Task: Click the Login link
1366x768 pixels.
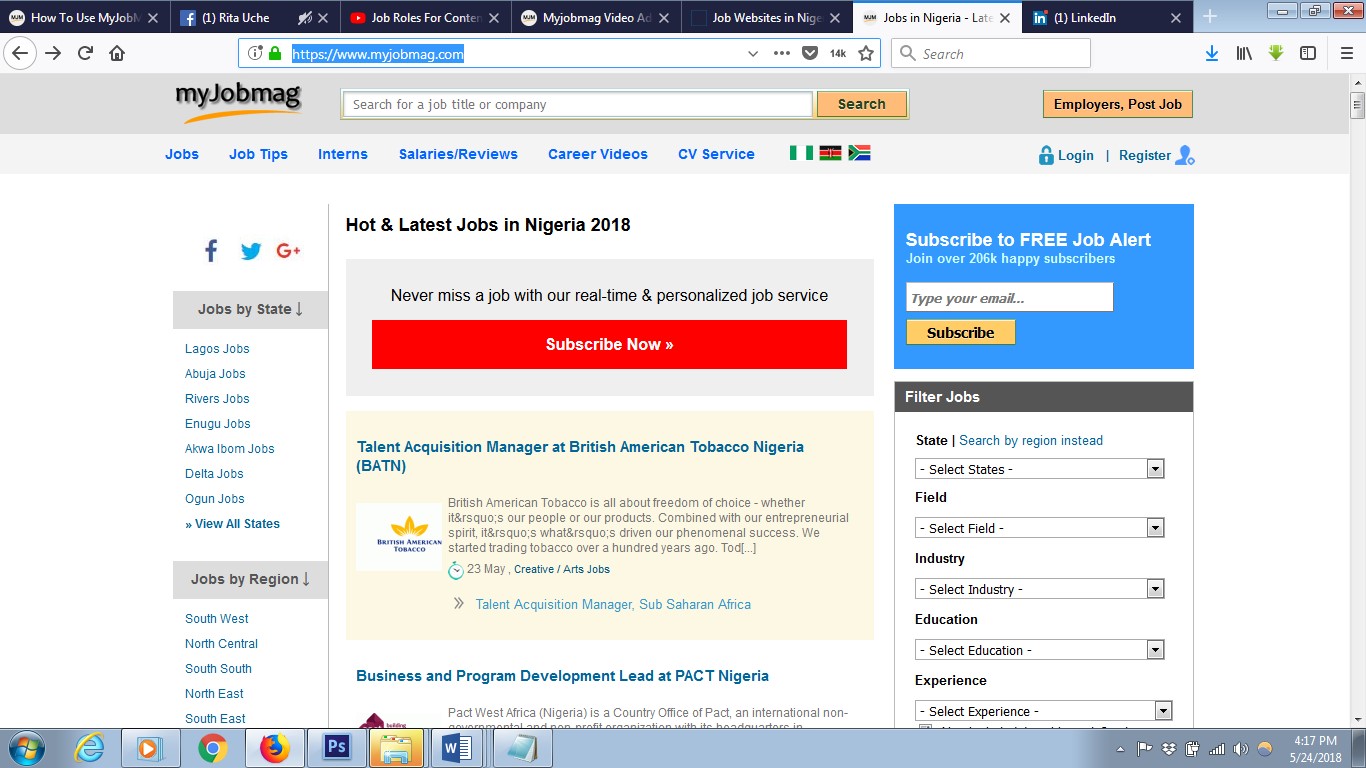Action: pos(1076,155)
